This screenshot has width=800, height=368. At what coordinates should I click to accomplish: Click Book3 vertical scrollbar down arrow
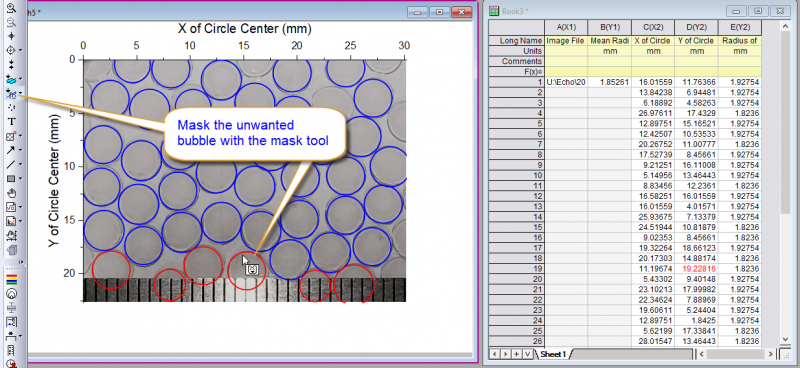(786, 339)
